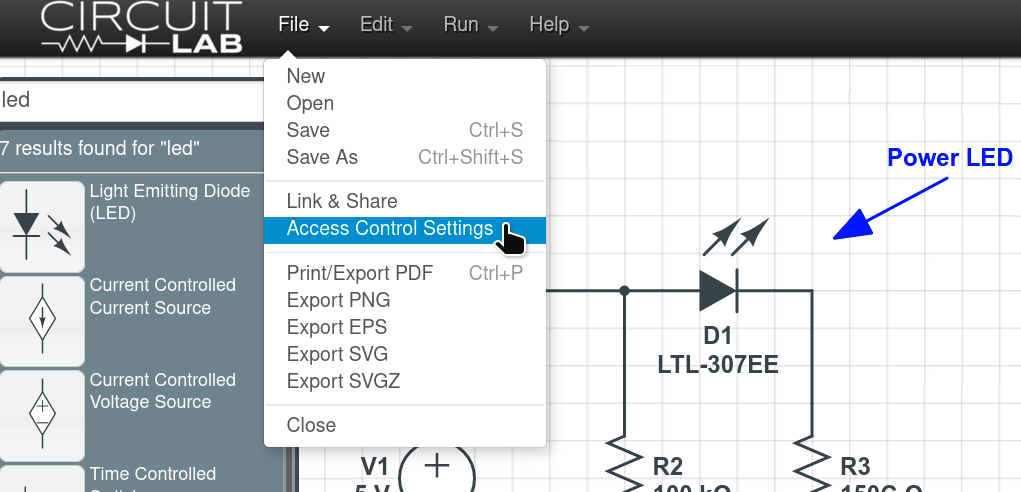This screenshot has width=1021, height=492.
Task: Select the Power LED text annotation
Action: click(x=950, y=158)
